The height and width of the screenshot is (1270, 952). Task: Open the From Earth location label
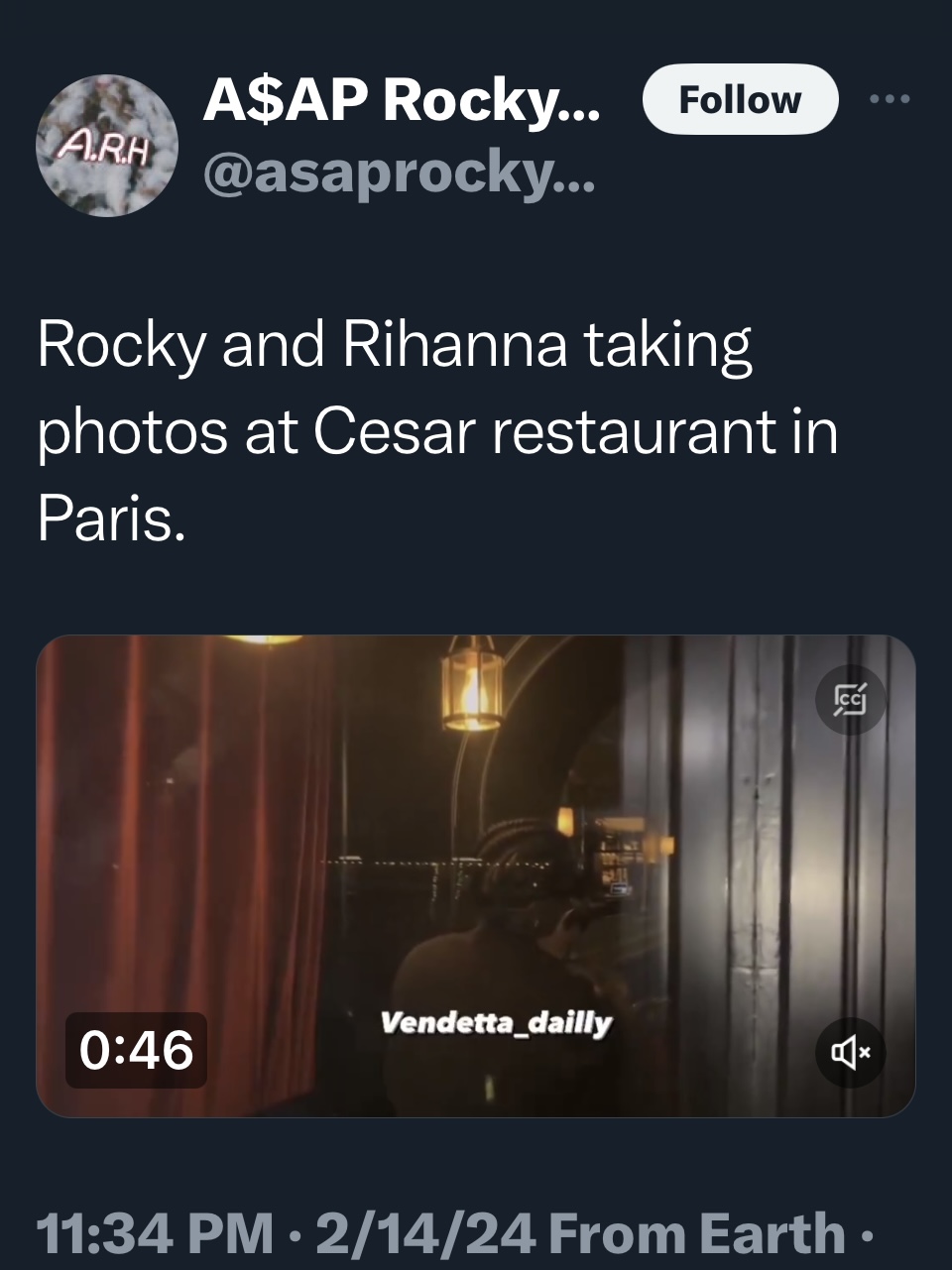click(696, 1233)
